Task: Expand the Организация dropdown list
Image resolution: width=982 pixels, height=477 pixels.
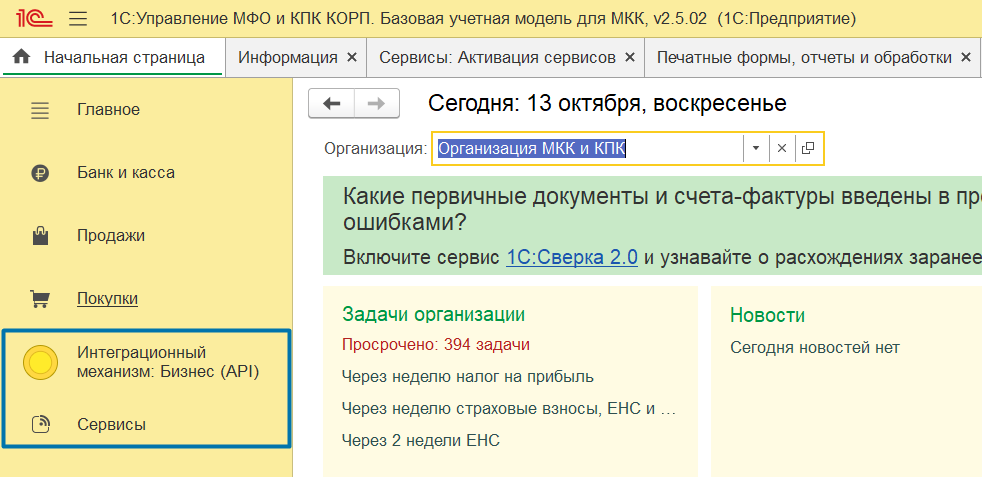Action: [x=756, y=148]
